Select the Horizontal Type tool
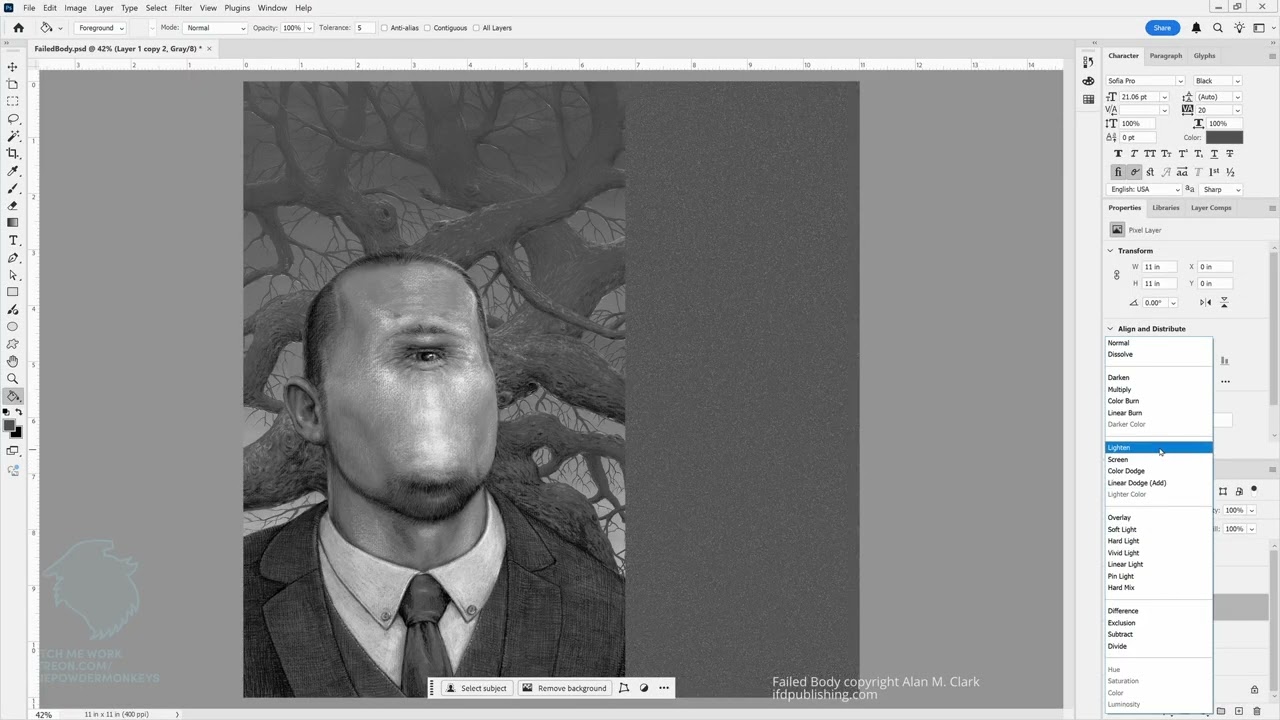Viewport: 1280px width, 720px height. coord(13,240)
